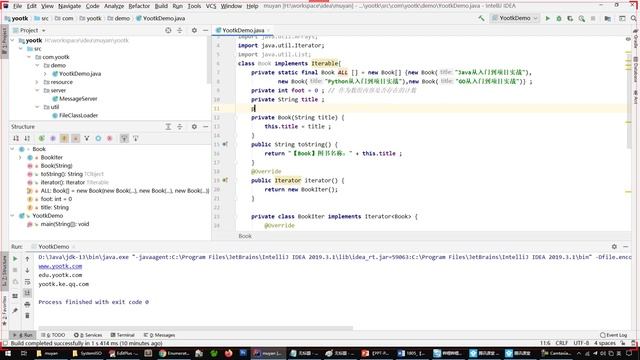Open Project panel settings gear
Image resolution: width=640 pixels, height=360 pixels.
tap(194, 31)
